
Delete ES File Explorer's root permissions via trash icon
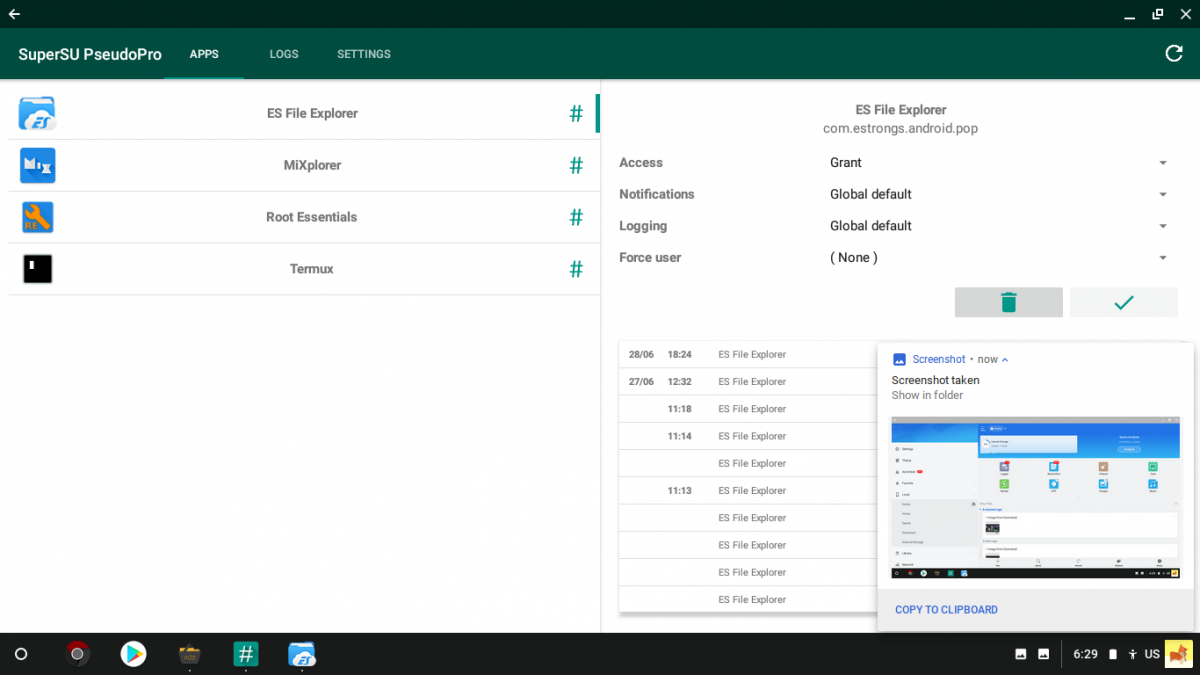coord(1008,302)
